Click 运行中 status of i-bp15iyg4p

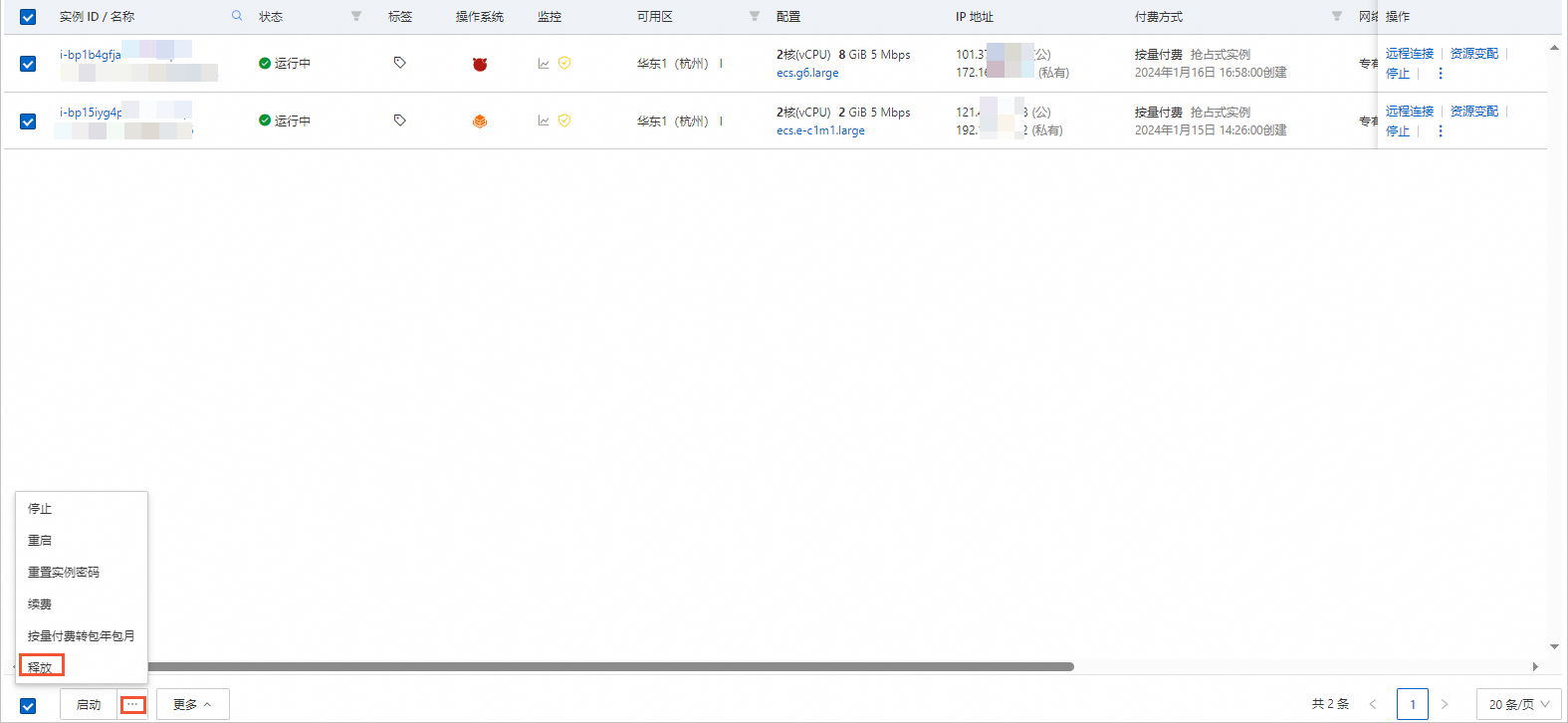[285, 120]
